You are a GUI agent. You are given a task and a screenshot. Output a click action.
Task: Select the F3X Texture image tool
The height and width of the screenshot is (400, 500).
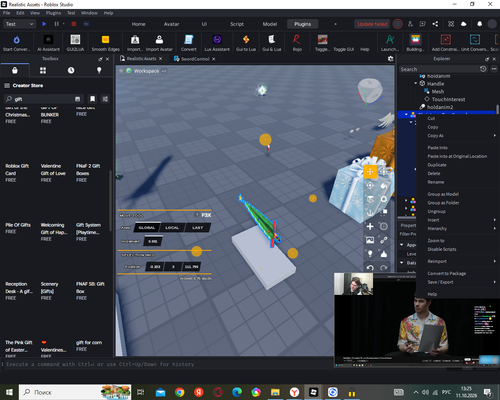(x=370, y=240)
